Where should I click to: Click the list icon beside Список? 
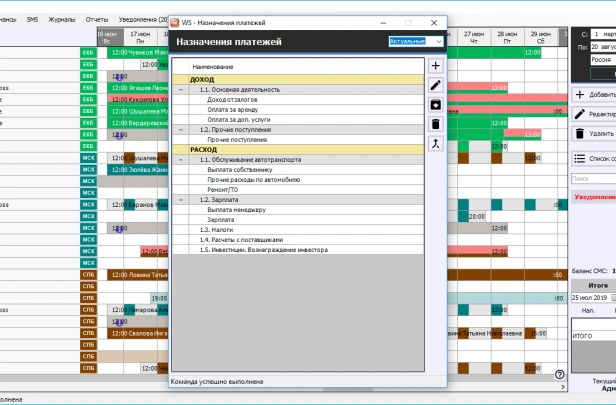click(579, 158)
